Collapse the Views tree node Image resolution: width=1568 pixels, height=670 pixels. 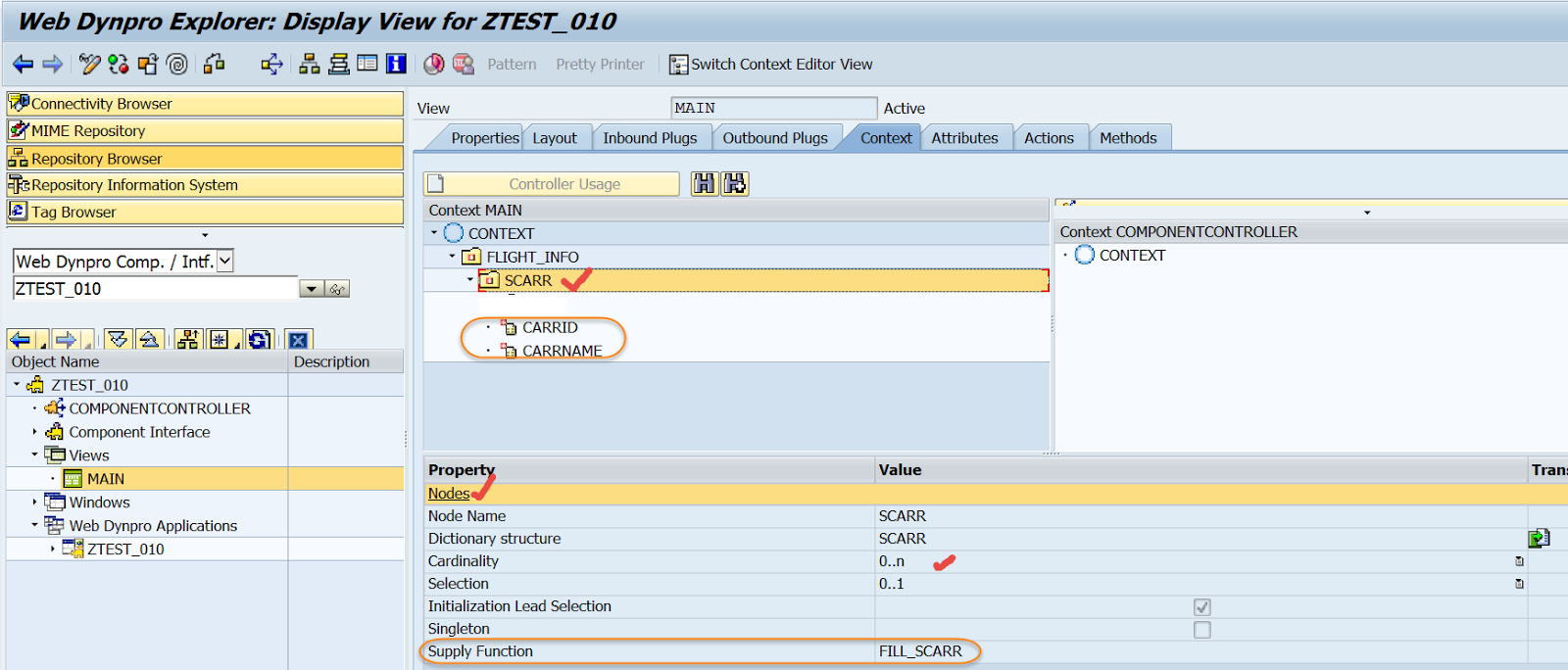coord(34,455)
